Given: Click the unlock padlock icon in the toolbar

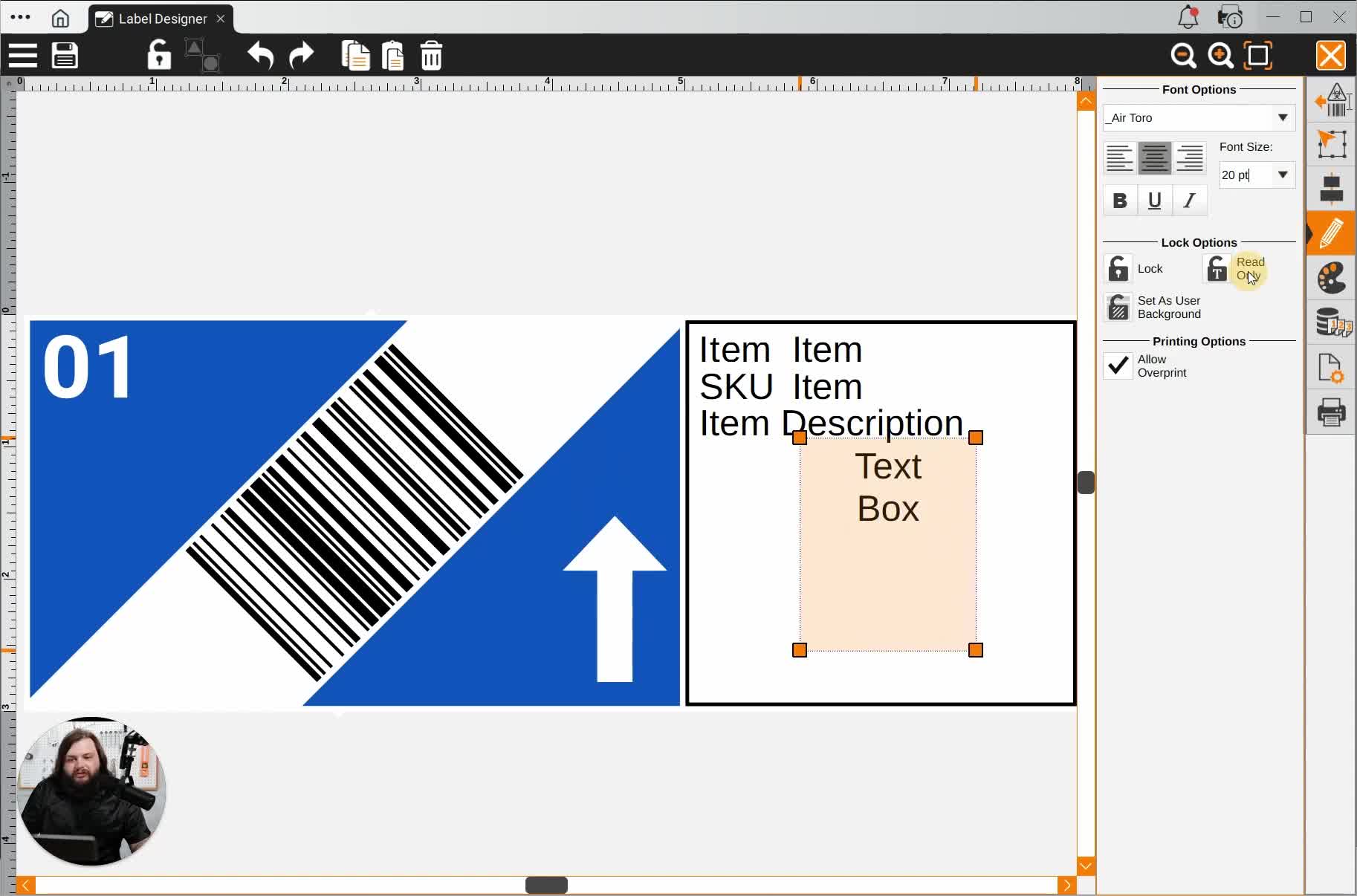Looking at the screenshot, I should pyautogui.click(x=159, y=55).
